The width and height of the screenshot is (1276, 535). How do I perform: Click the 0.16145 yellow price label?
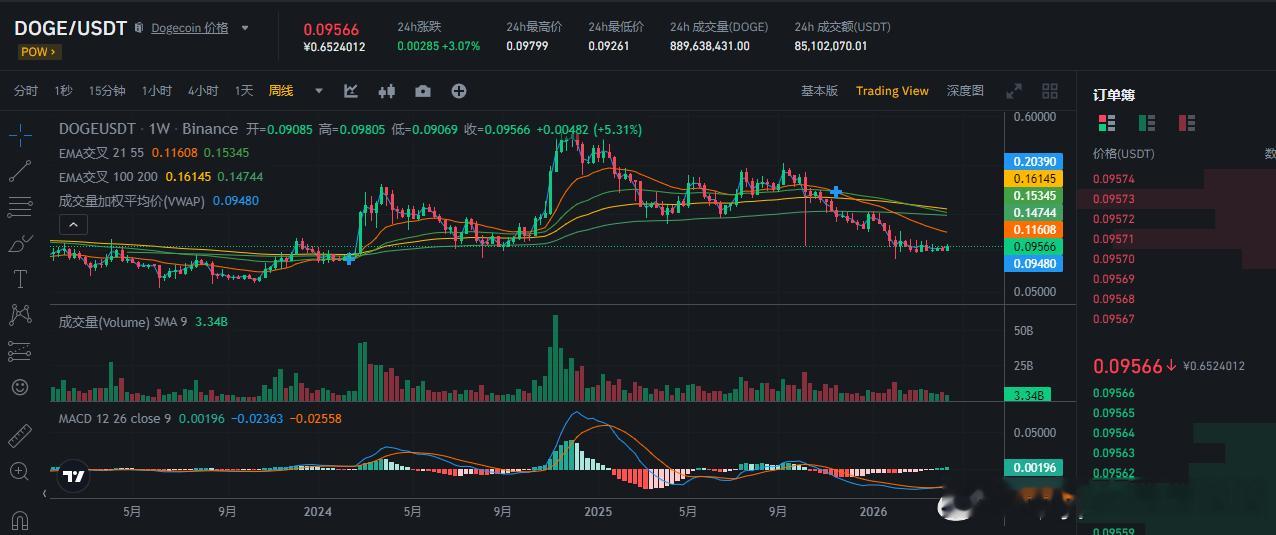click(1034, 179)
